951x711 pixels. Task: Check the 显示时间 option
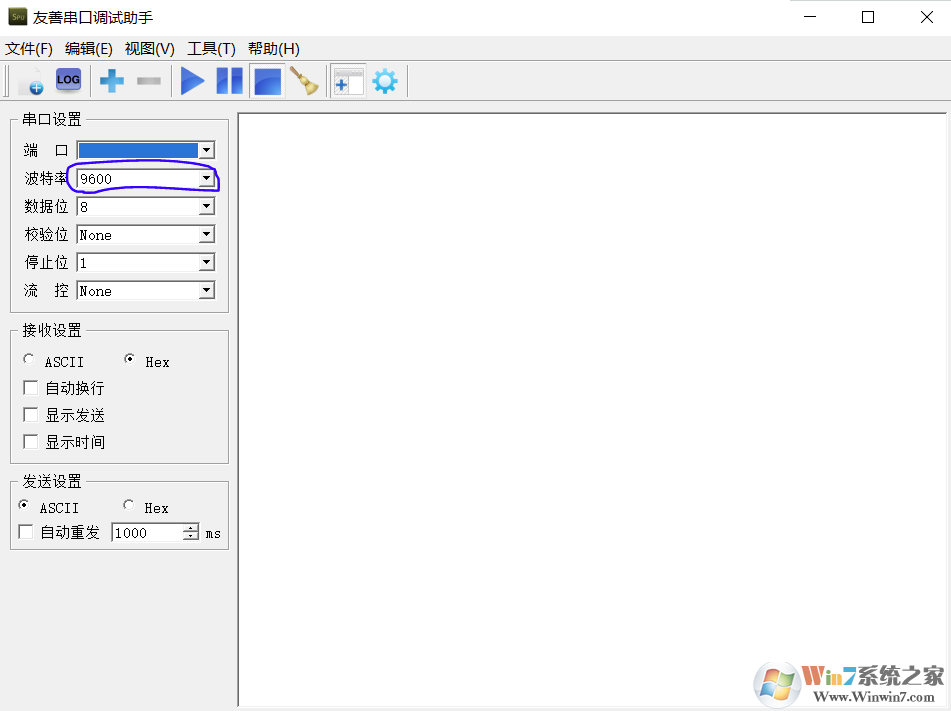(31, 442)
